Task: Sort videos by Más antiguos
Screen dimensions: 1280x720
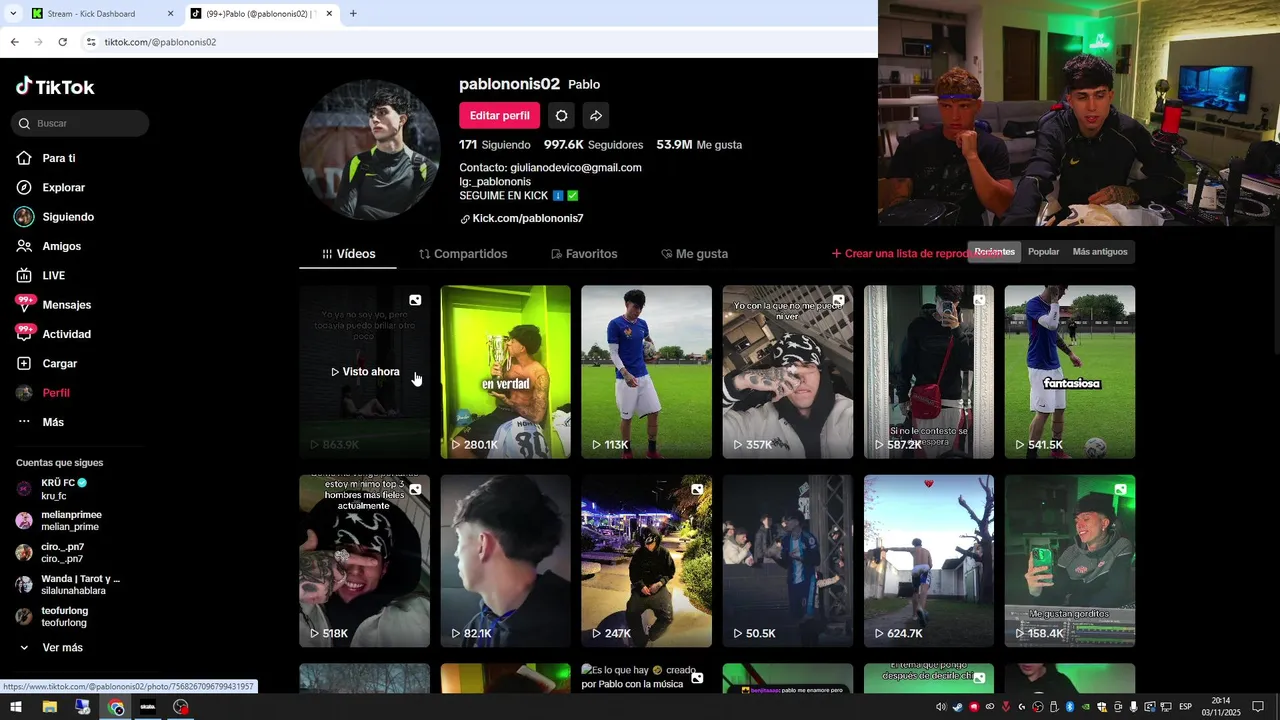Action: (1100, 252)
